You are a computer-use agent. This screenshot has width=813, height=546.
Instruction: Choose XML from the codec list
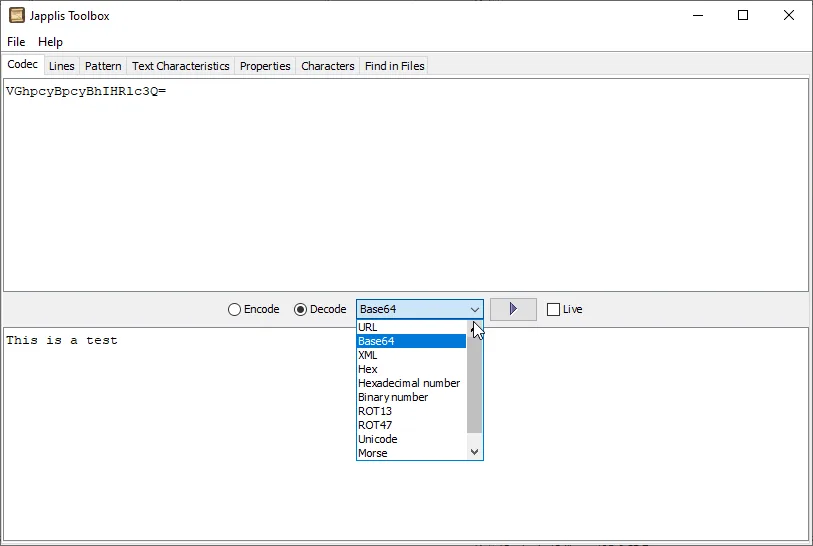point(412,355)
